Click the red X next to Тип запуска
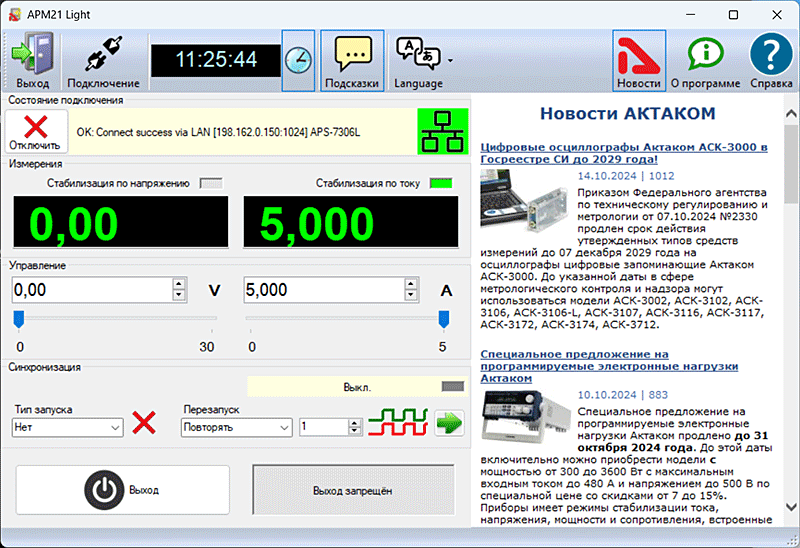Viewport: 800px width, 548px height. (144, 422)
